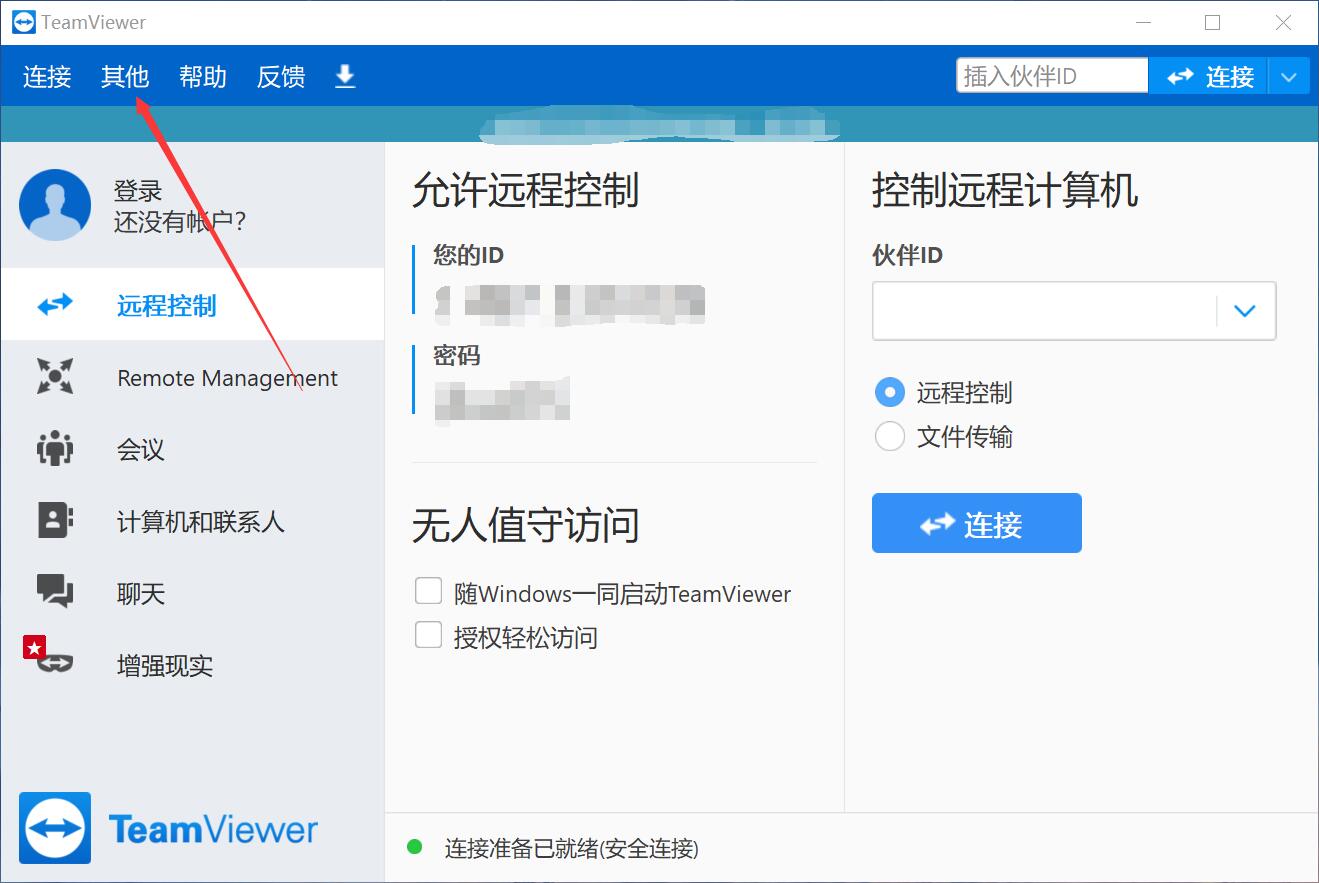The image size is (1319, 883).
Task: Maximize the TeamViewer window
Action: point(1213,22)
